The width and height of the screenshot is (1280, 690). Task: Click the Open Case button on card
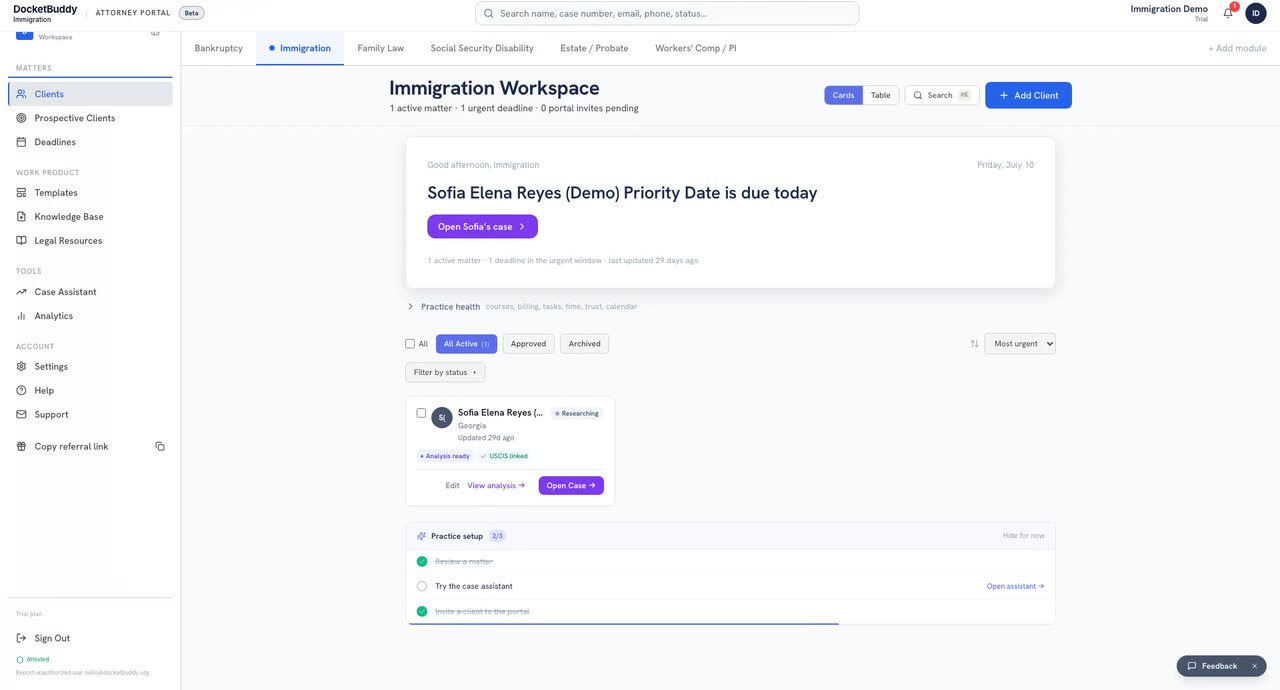[x=571, y=486]
